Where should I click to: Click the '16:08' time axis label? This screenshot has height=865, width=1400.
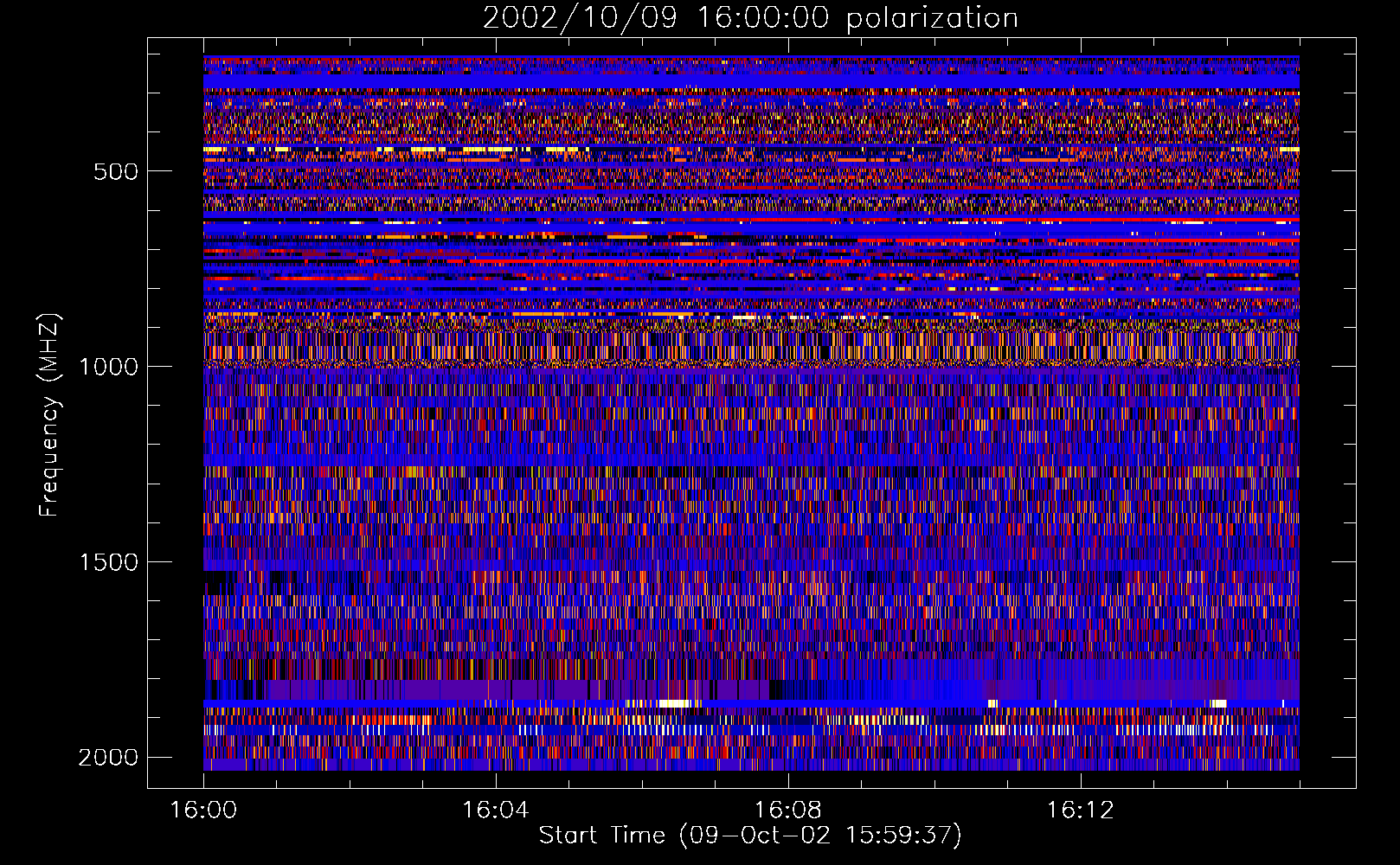point(788,811)
